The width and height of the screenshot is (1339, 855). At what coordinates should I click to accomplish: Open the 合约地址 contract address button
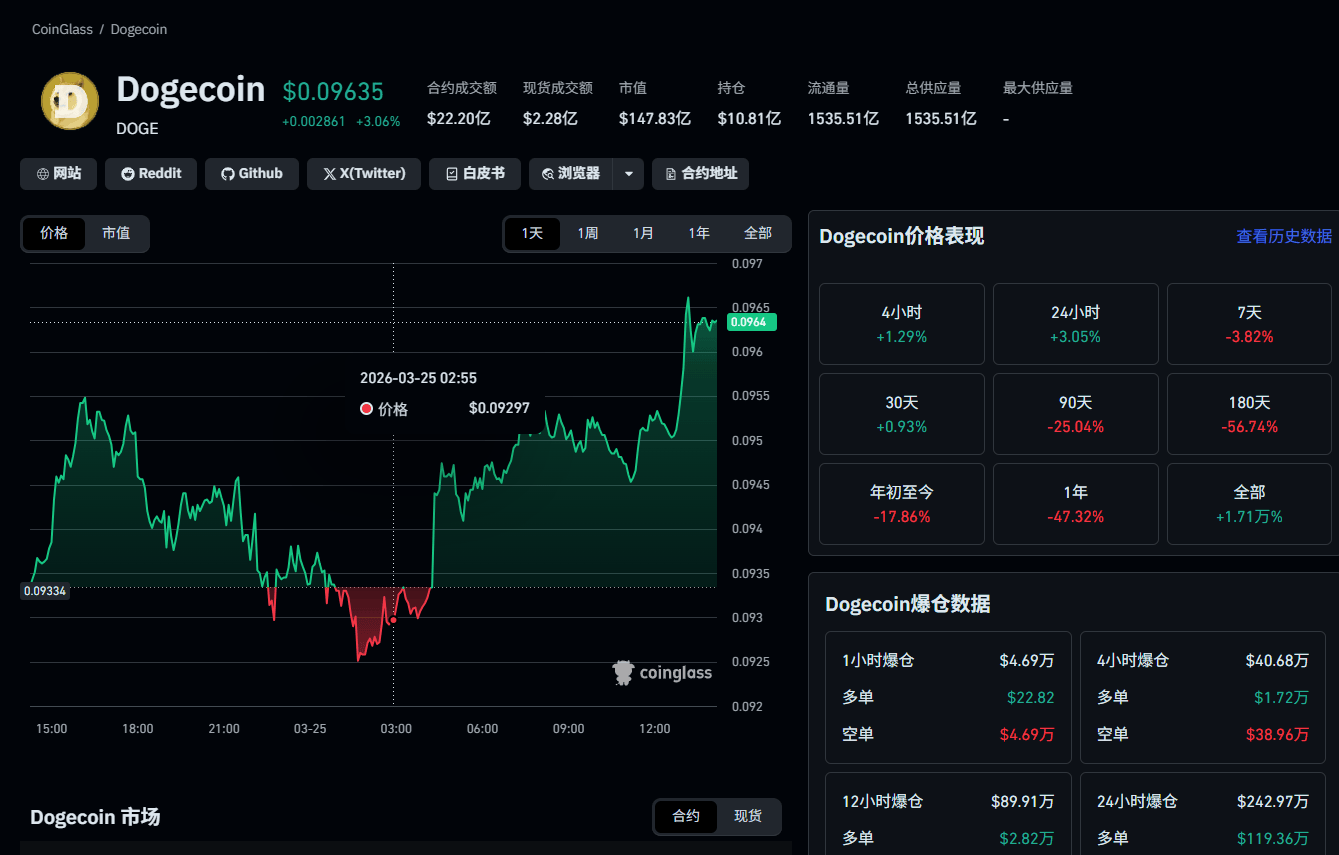pos(700,174)
